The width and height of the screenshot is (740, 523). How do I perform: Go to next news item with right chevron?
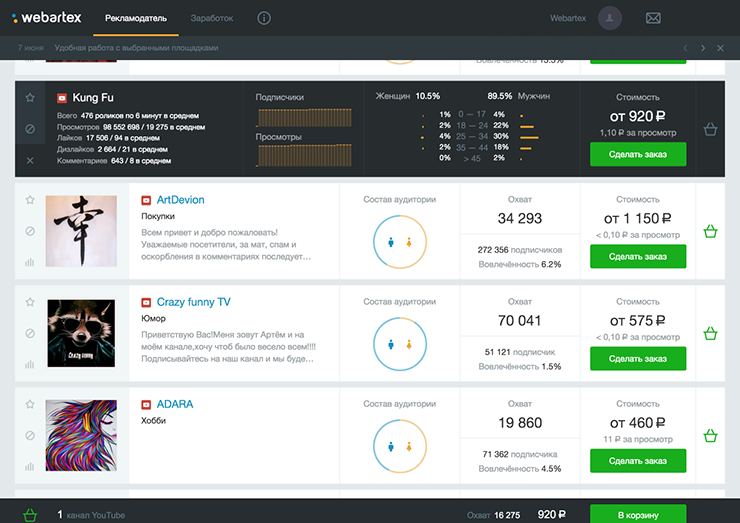(703, 48)
